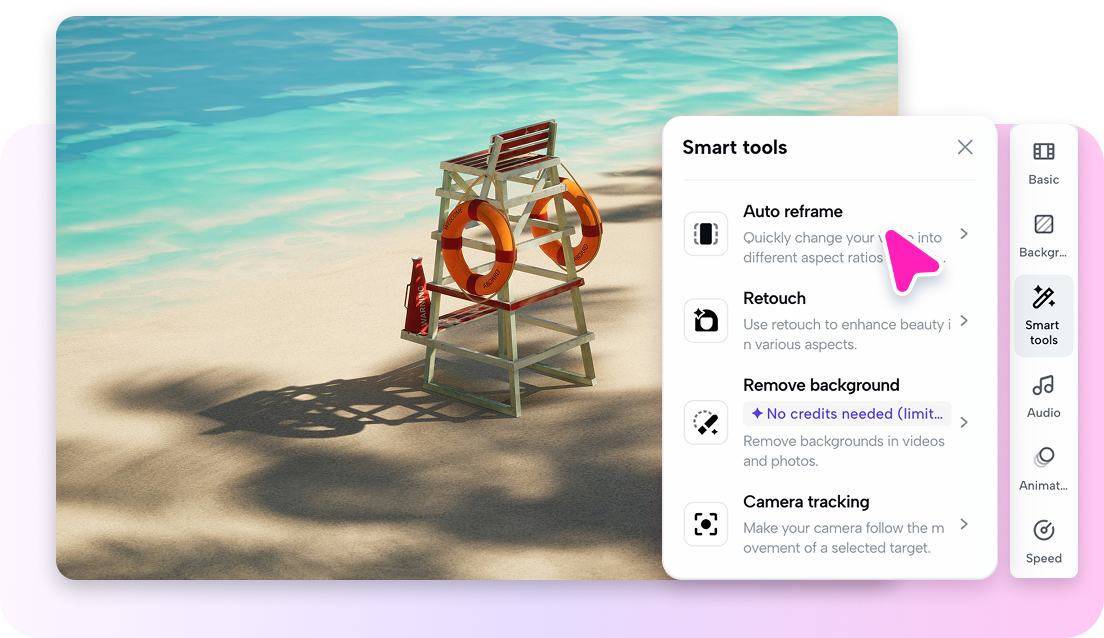Click the Smart tools wand icon
Viewport: 1104px width, 638px height.
click(1043, 299)
